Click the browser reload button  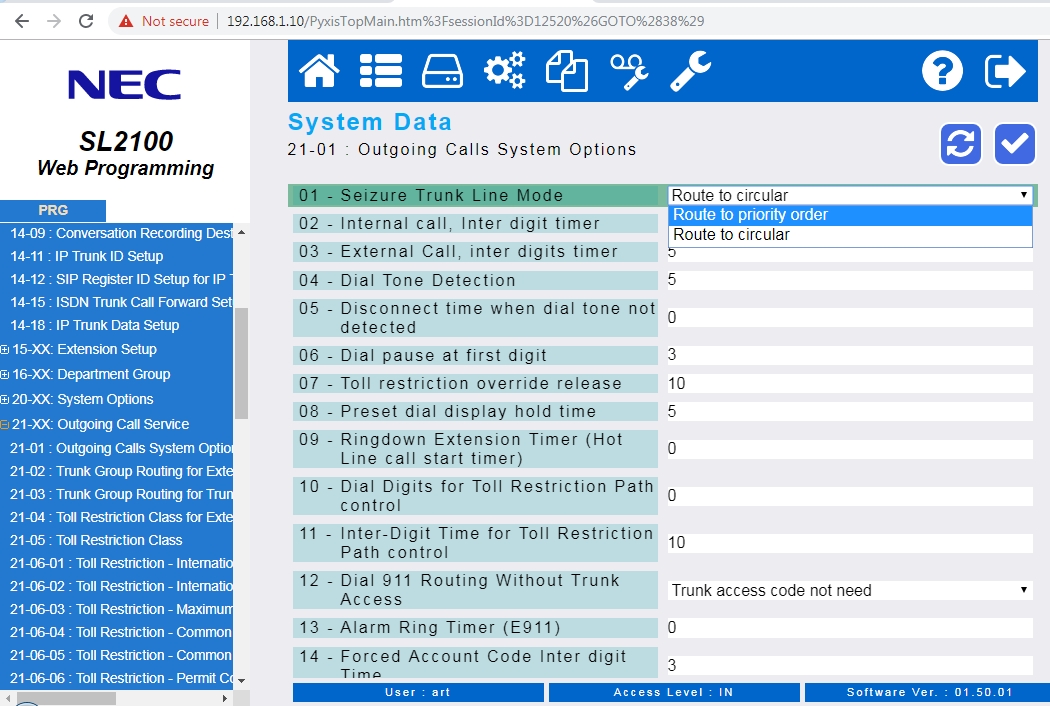tap(86, 21)
